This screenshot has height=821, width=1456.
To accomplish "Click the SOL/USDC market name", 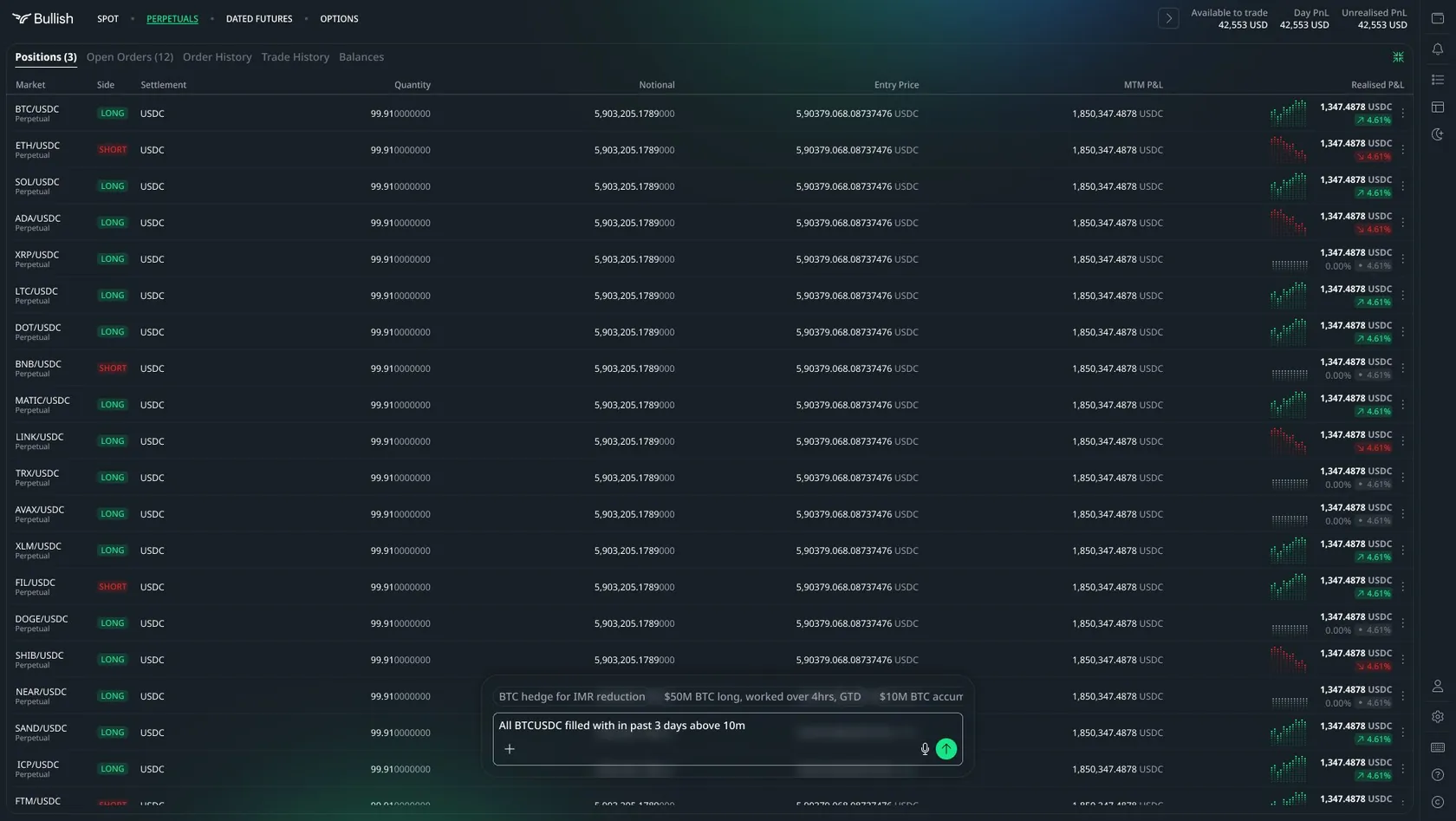I will pyautogui.click(x=37, y=182).
